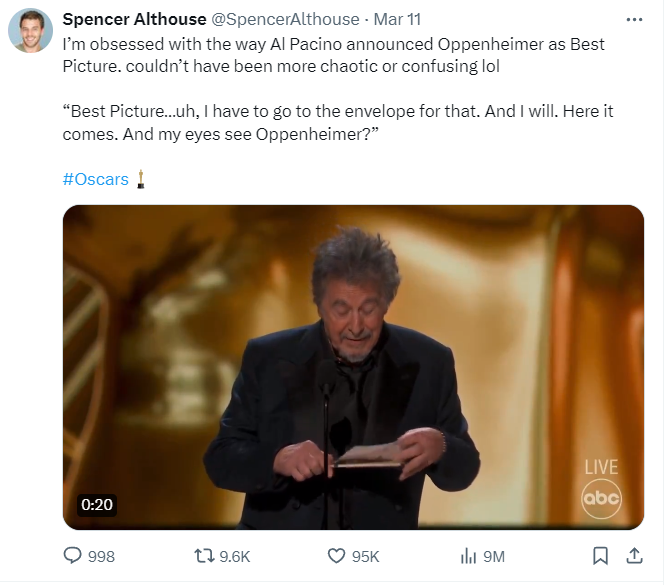Click the 95K likes count
Image resolution: width=666 pixels, height=585 pixels.
pos(366,557)
